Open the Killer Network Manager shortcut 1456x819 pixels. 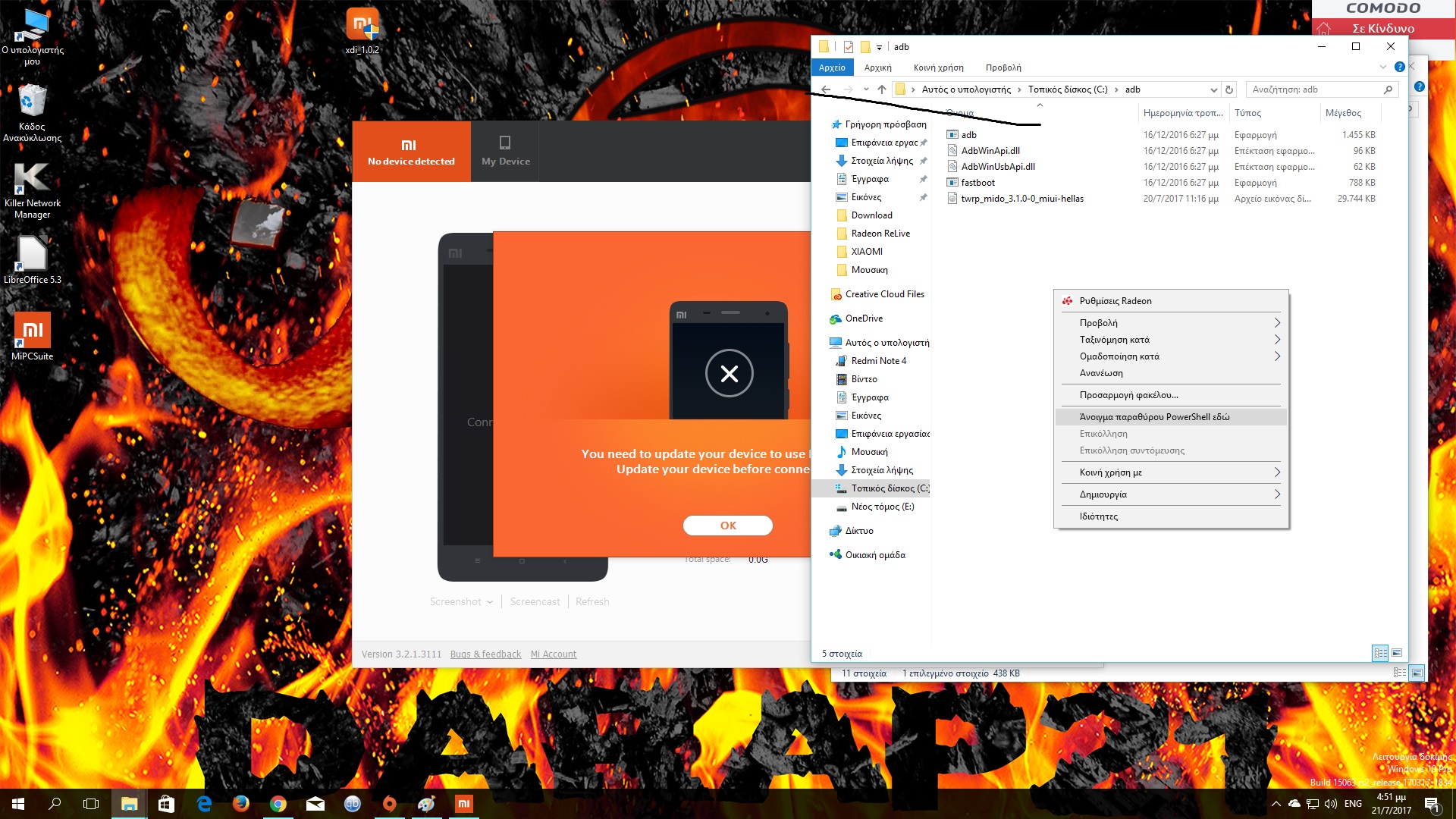(32, 178)
